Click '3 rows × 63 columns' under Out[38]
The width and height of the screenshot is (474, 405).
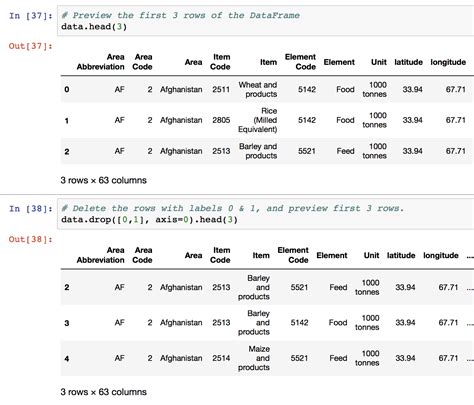coord(103,392)
